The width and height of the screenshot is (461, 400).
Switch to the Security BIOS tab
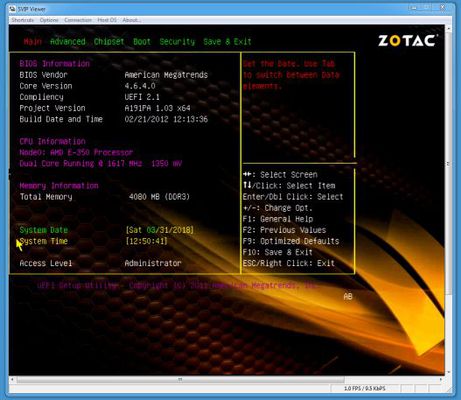coord(177,42)
